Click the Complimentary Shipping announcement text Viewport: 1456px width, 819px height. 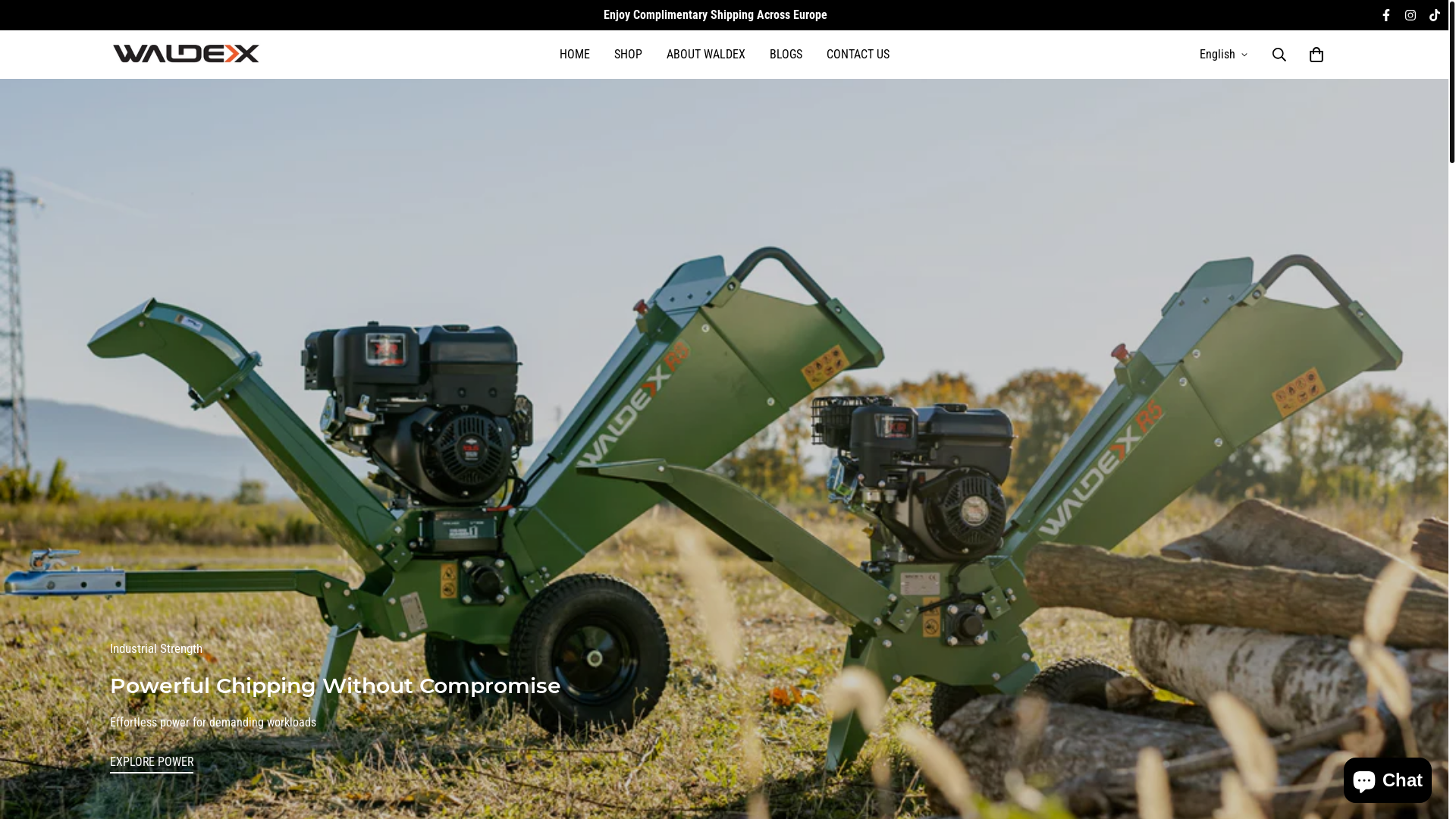click(x=715, y=15)
